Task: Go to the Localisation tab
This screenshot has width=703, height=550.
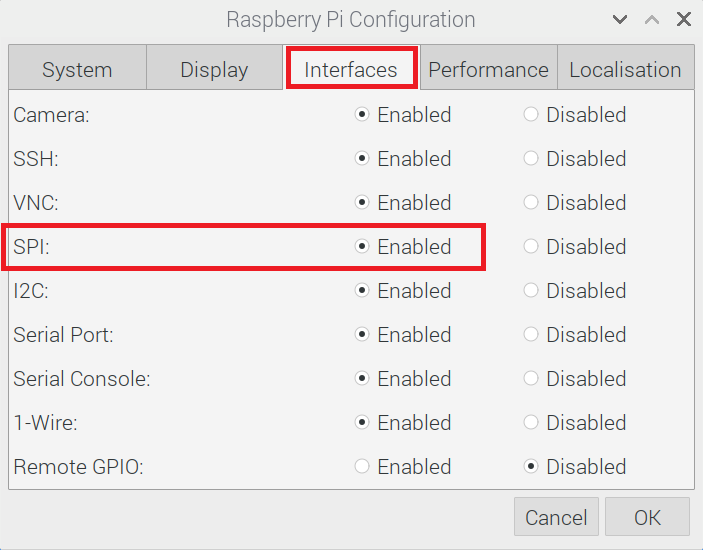Action: pos(625,67)
